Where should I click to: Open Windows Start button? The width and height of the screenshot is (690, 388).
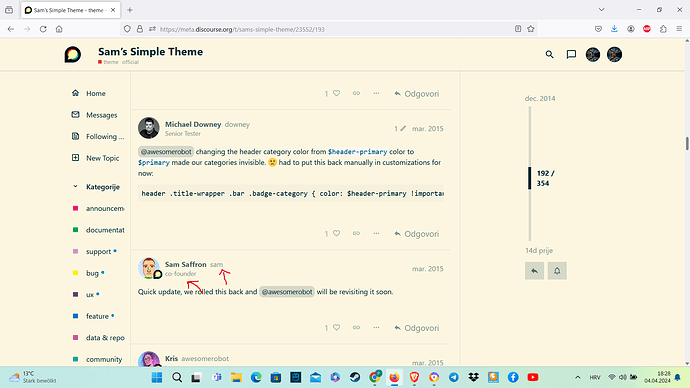157,377
